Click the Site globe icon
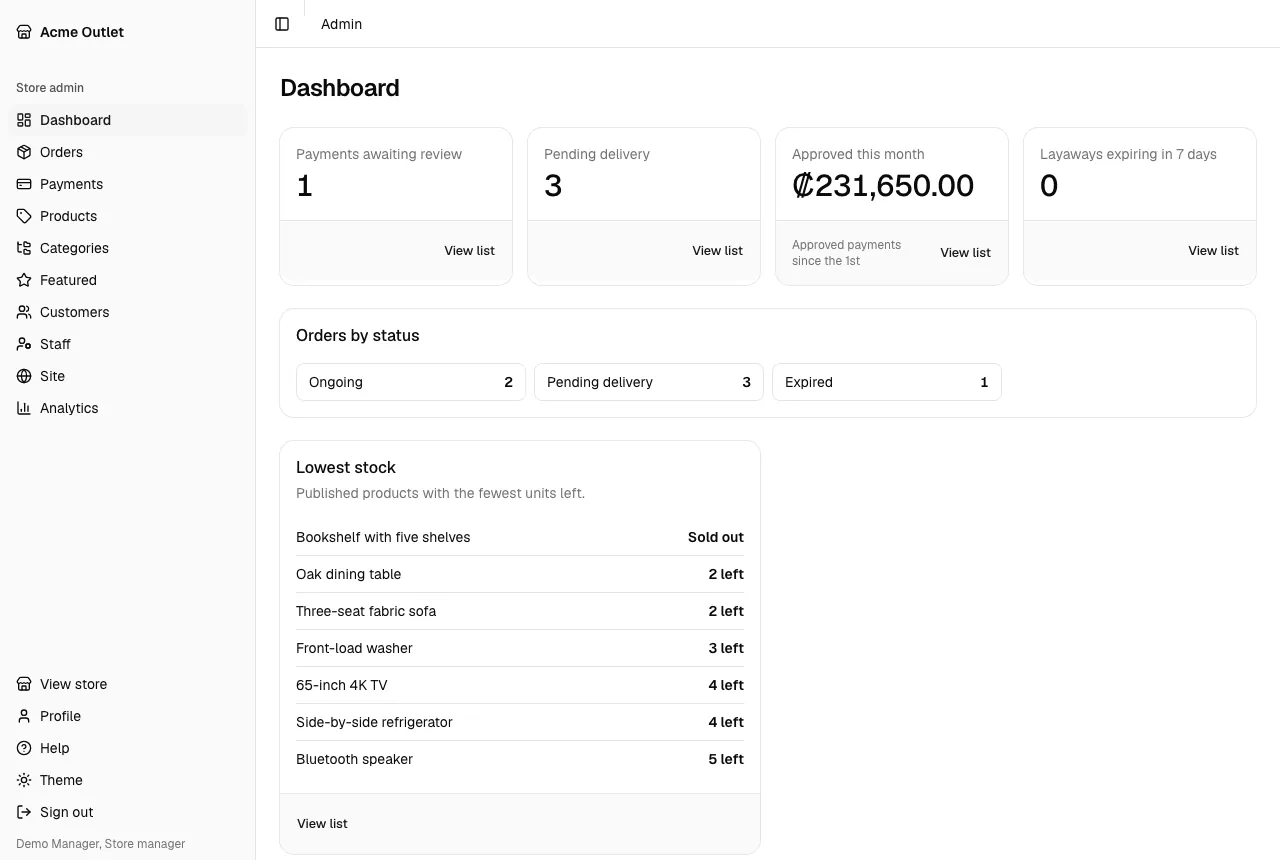The image size is (1280, 860). 24,376
